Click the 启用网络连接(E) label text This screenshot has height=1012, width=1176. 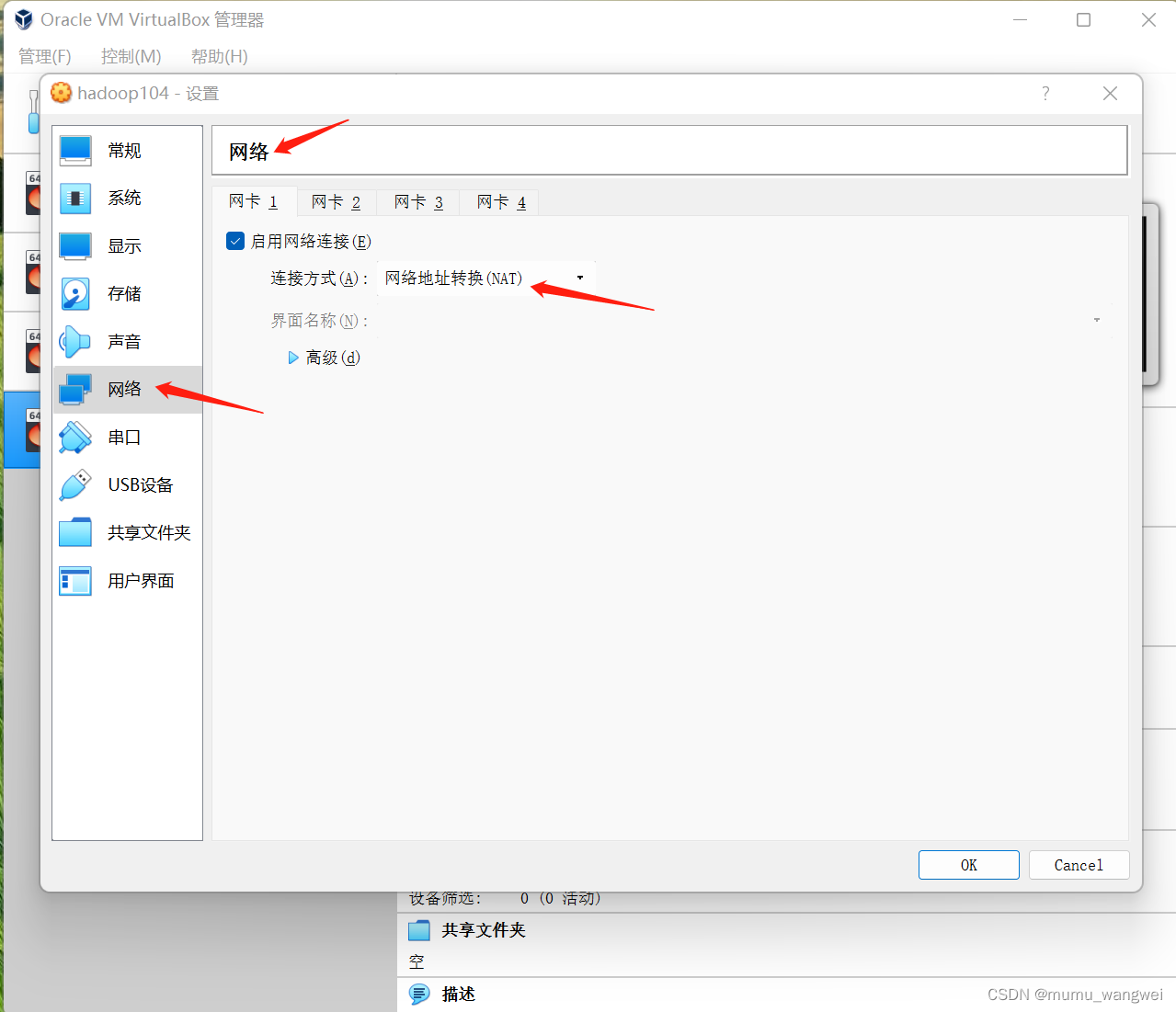[311, 241]
